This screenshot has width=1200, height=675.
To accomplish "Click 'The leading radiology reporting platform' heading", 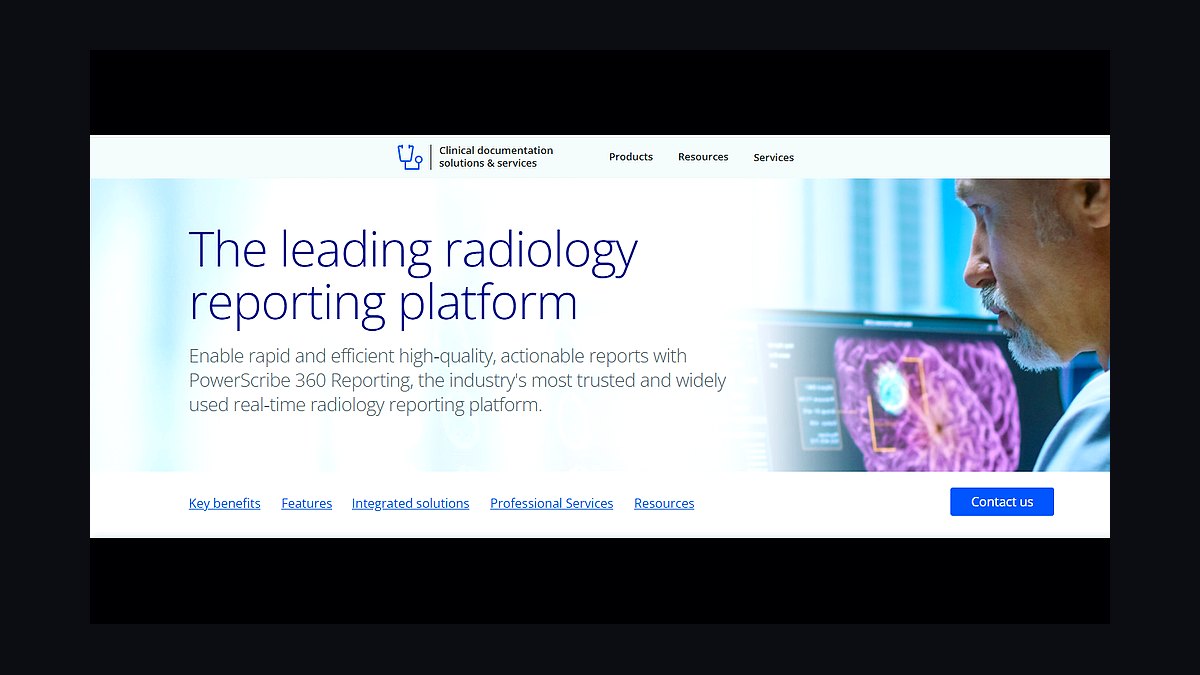I will [413, 276].
